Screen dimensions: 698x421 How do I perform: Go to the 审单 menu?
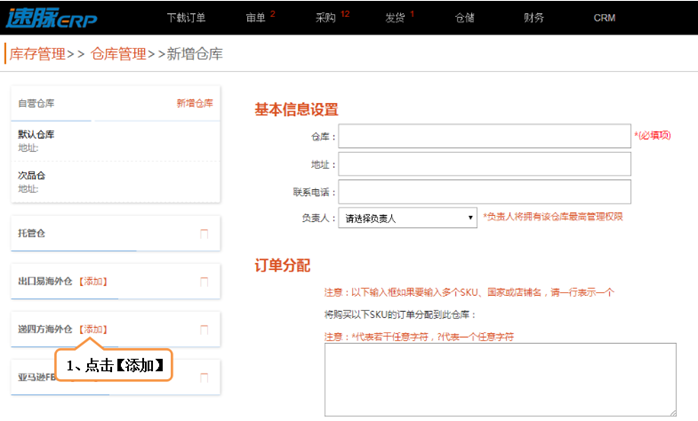[x=255, y=18]
